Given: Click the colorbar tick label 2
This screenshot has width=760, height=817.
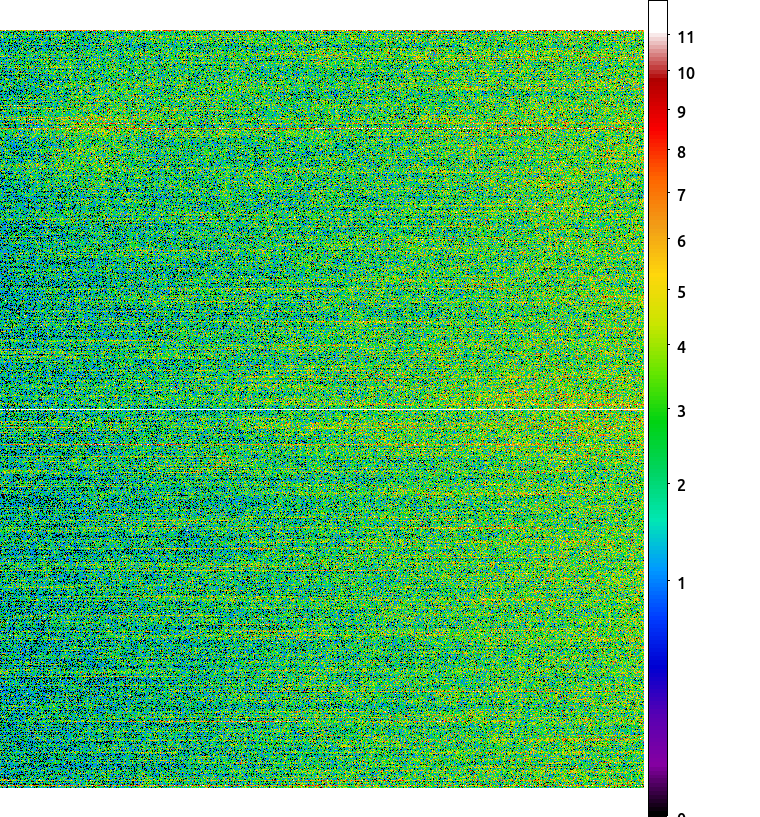Looking at the screenshot, I should pos(681,486).
